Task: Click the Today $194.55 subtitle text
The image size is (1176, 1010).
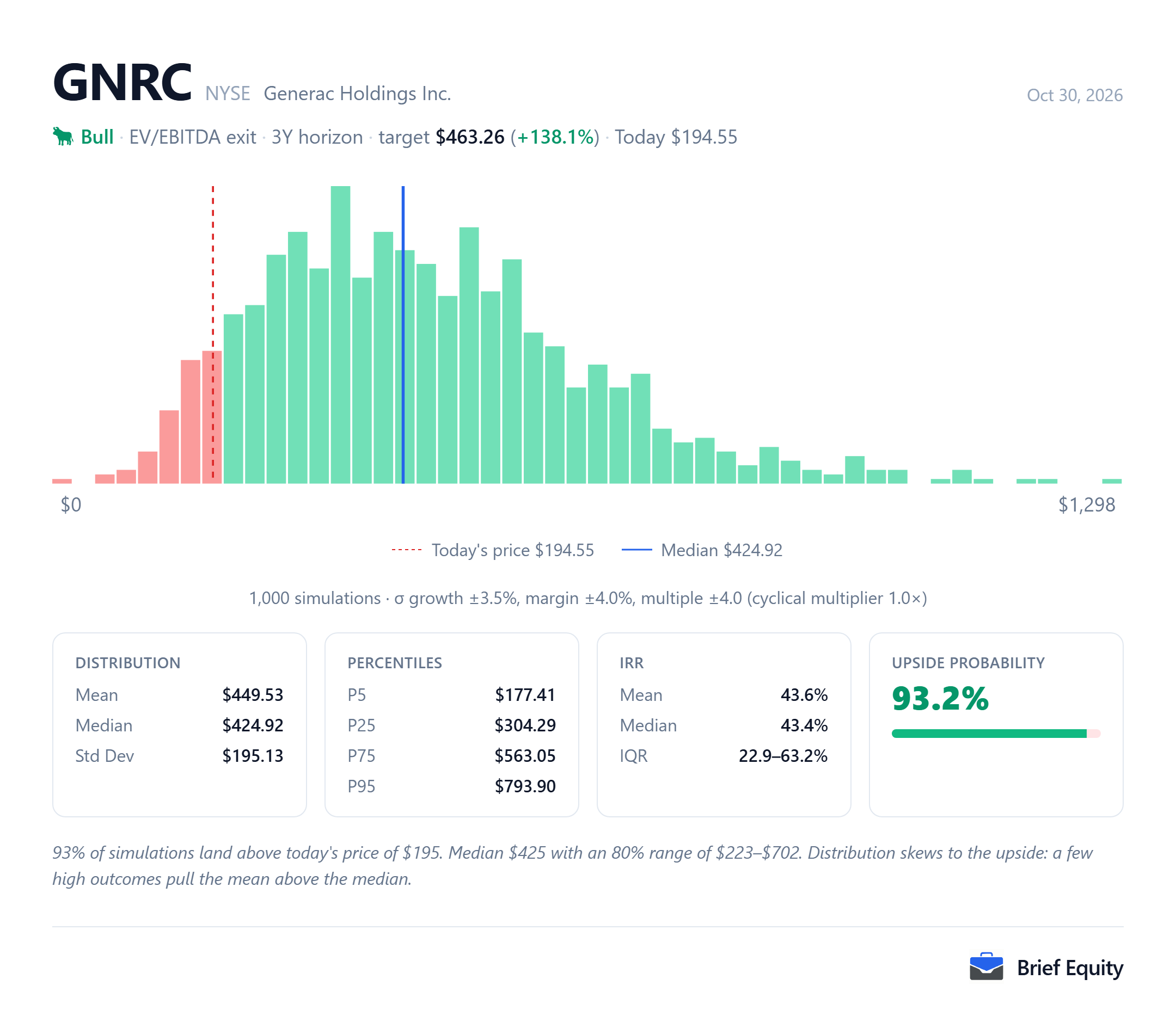Action: coord(676,137)
